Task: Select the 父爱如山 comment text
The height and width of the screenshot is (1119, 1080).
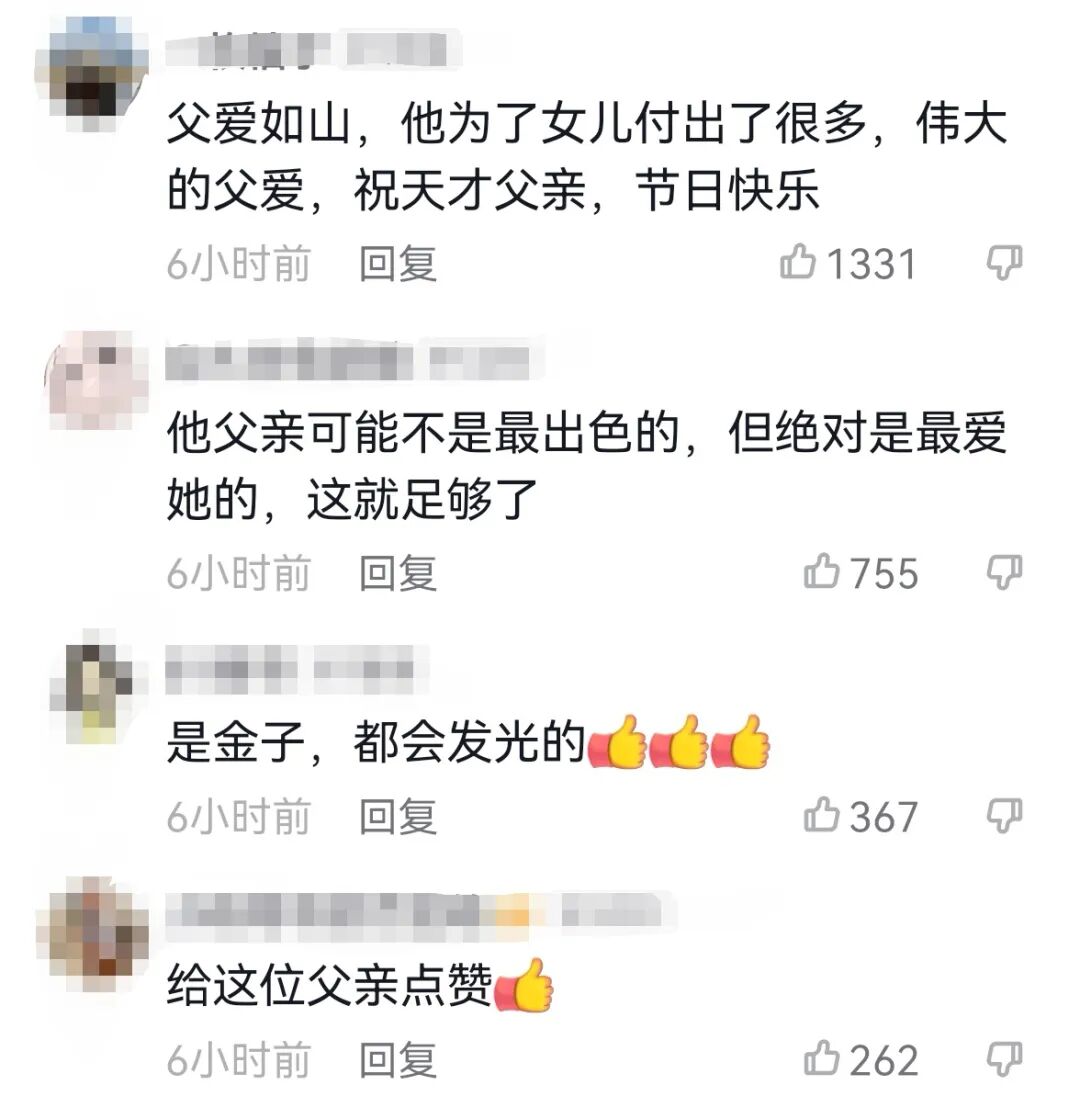Action: tap(587, 158)
